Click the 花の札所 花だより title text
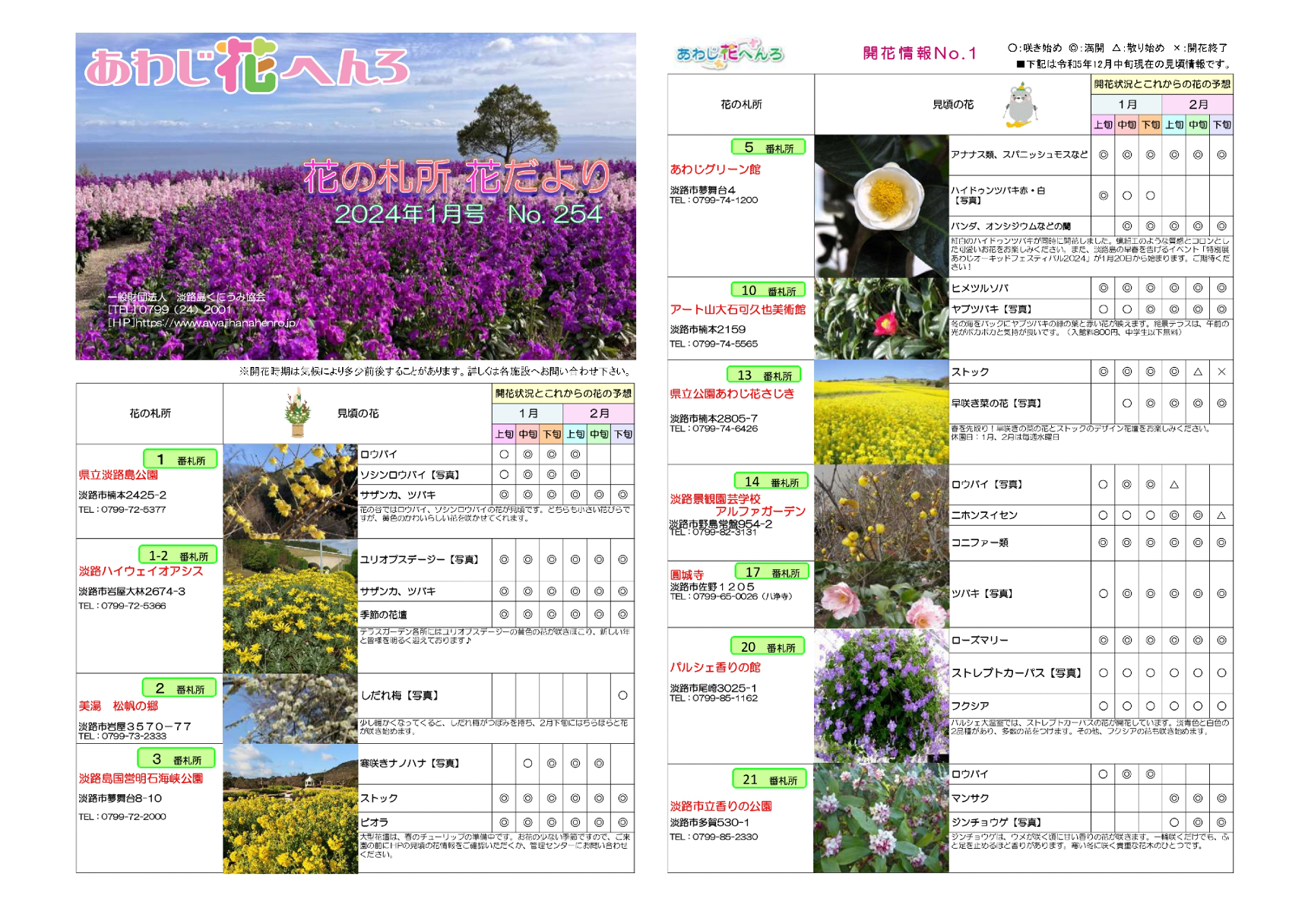This screenshot has height=924, width=1308. pos(457,177)
